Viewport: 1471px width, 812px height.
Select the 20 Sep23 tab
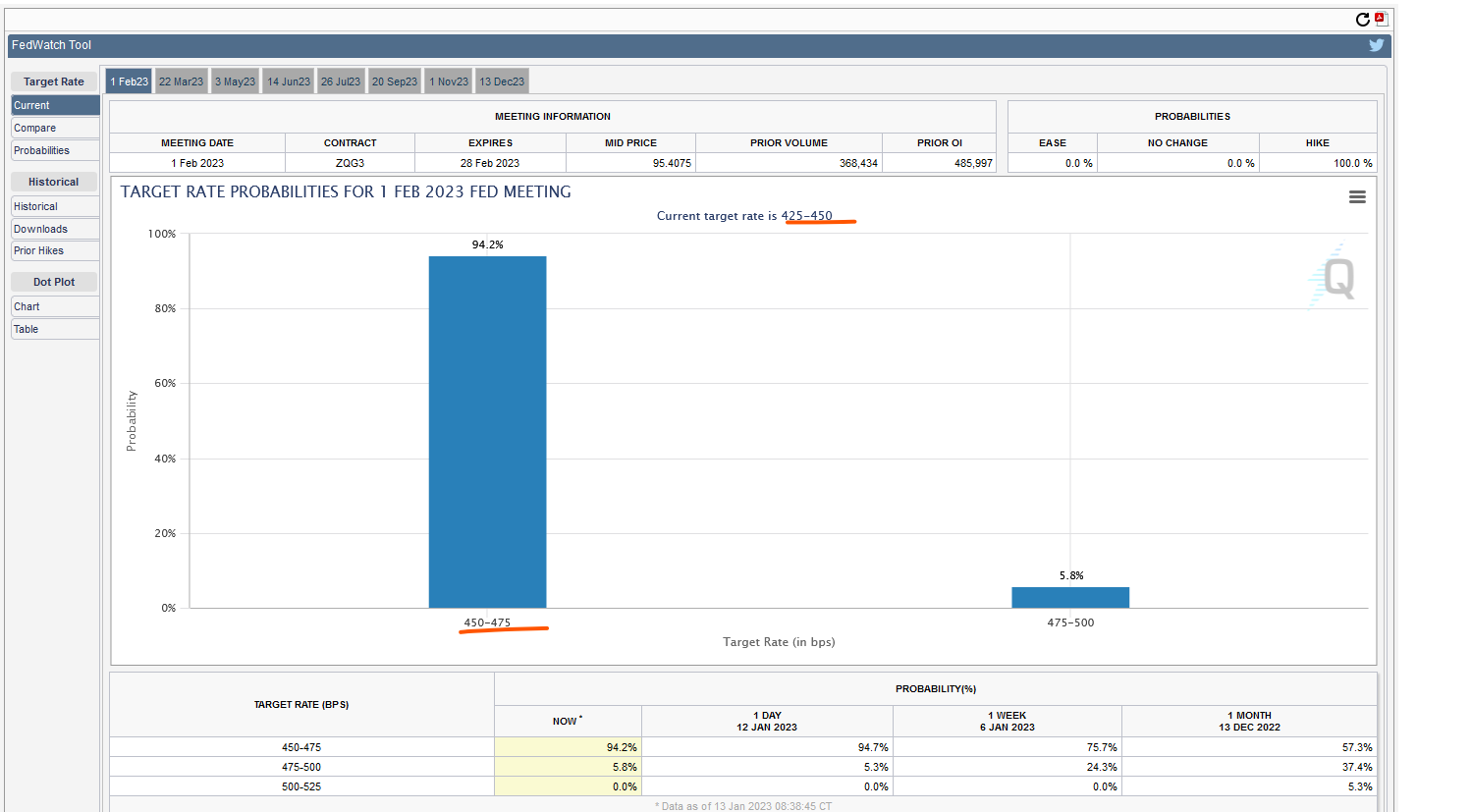coord(395,81)
